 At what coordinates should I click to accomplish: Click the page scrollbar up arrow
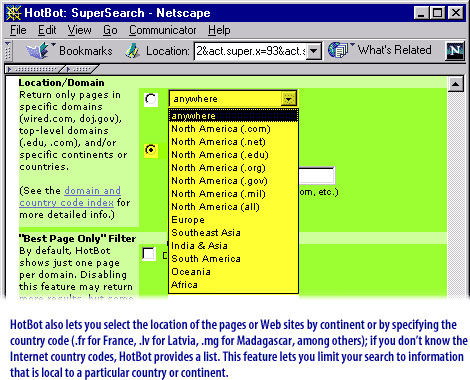coord(455,84)
